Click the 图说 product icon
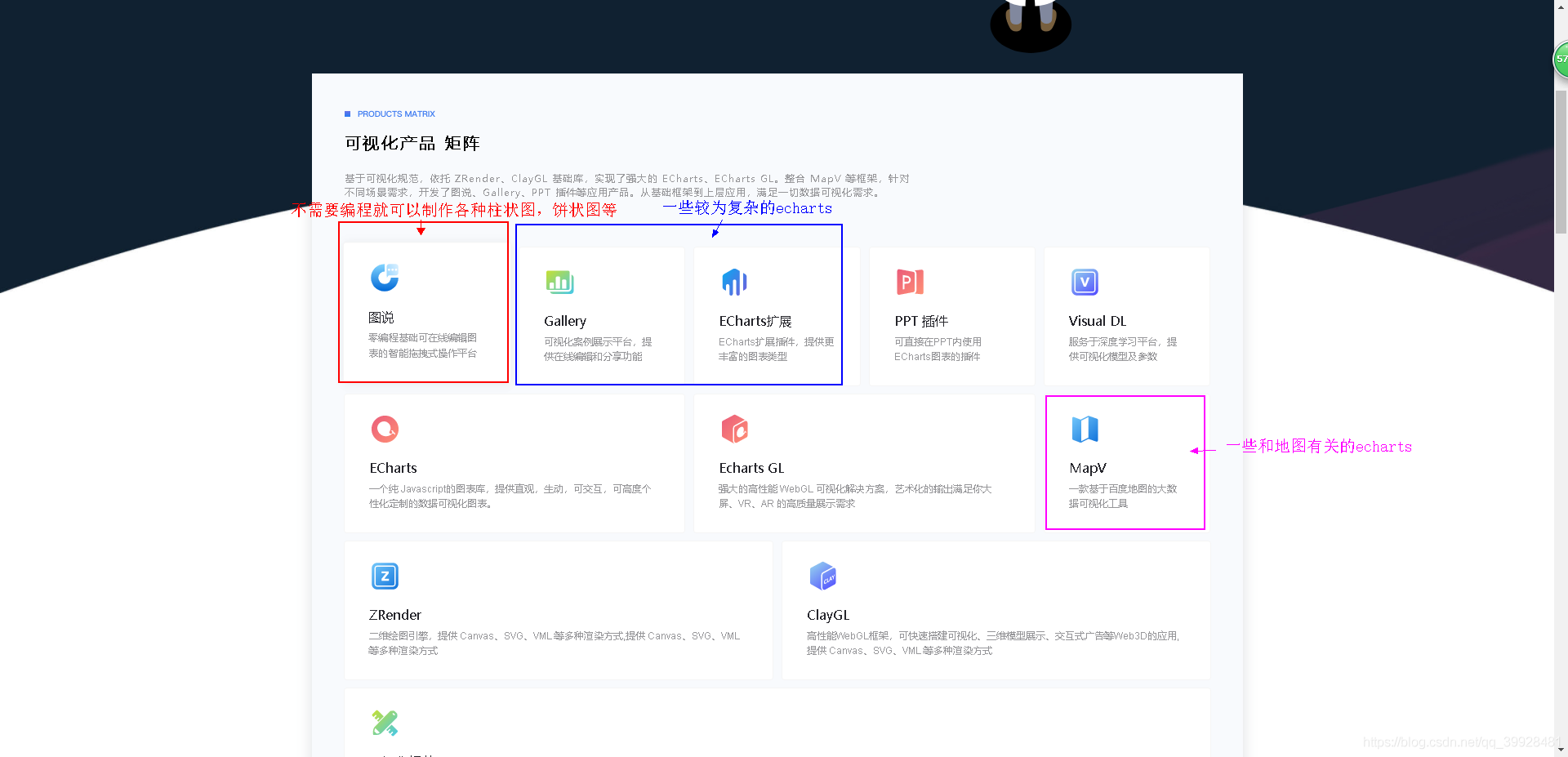The height and width of the screenshot is (757, 1568). tap(385, 278)
